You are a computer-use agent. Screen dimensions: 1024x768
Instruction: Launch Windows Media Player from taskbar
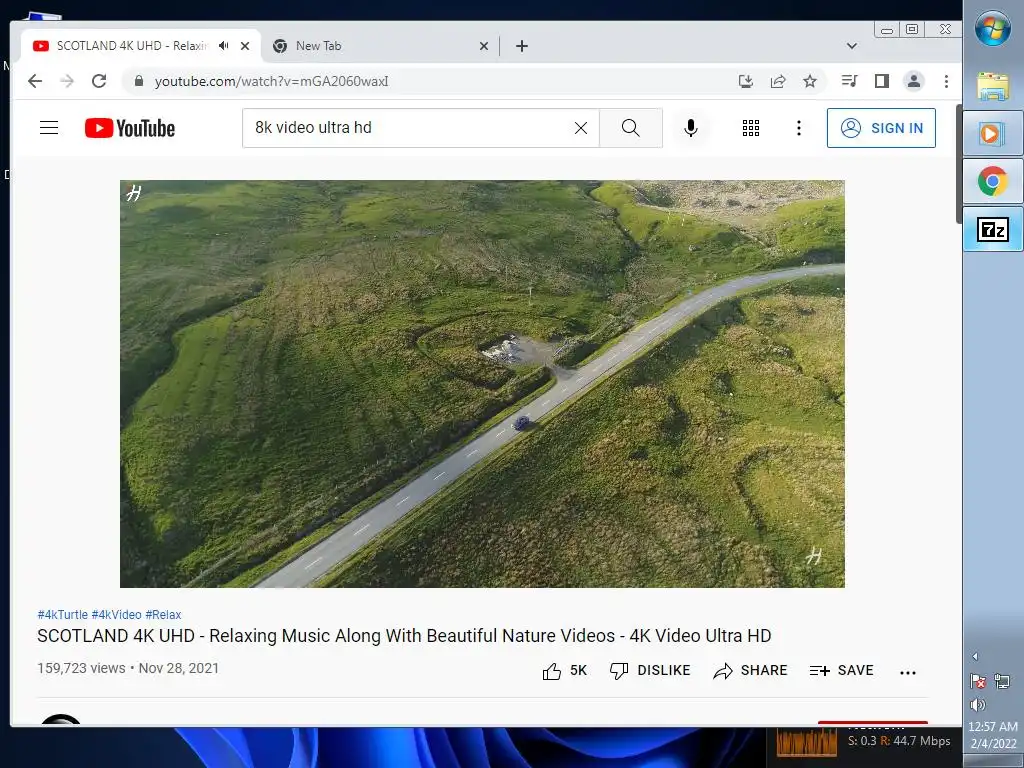click(993, 134)
